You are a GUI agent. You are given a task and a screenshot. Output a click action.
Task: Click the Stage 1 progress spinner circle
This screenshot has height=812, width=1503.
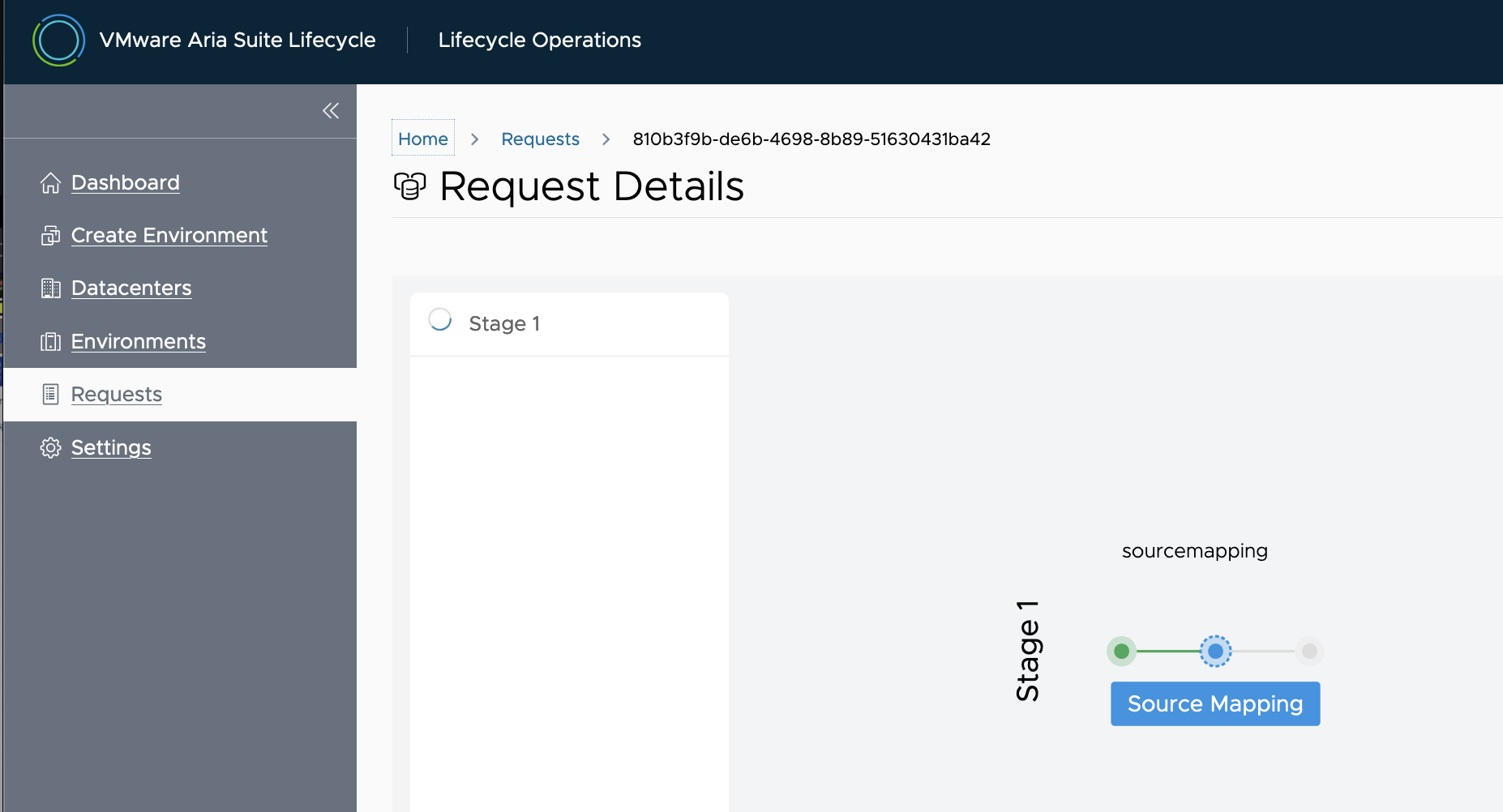439,321
